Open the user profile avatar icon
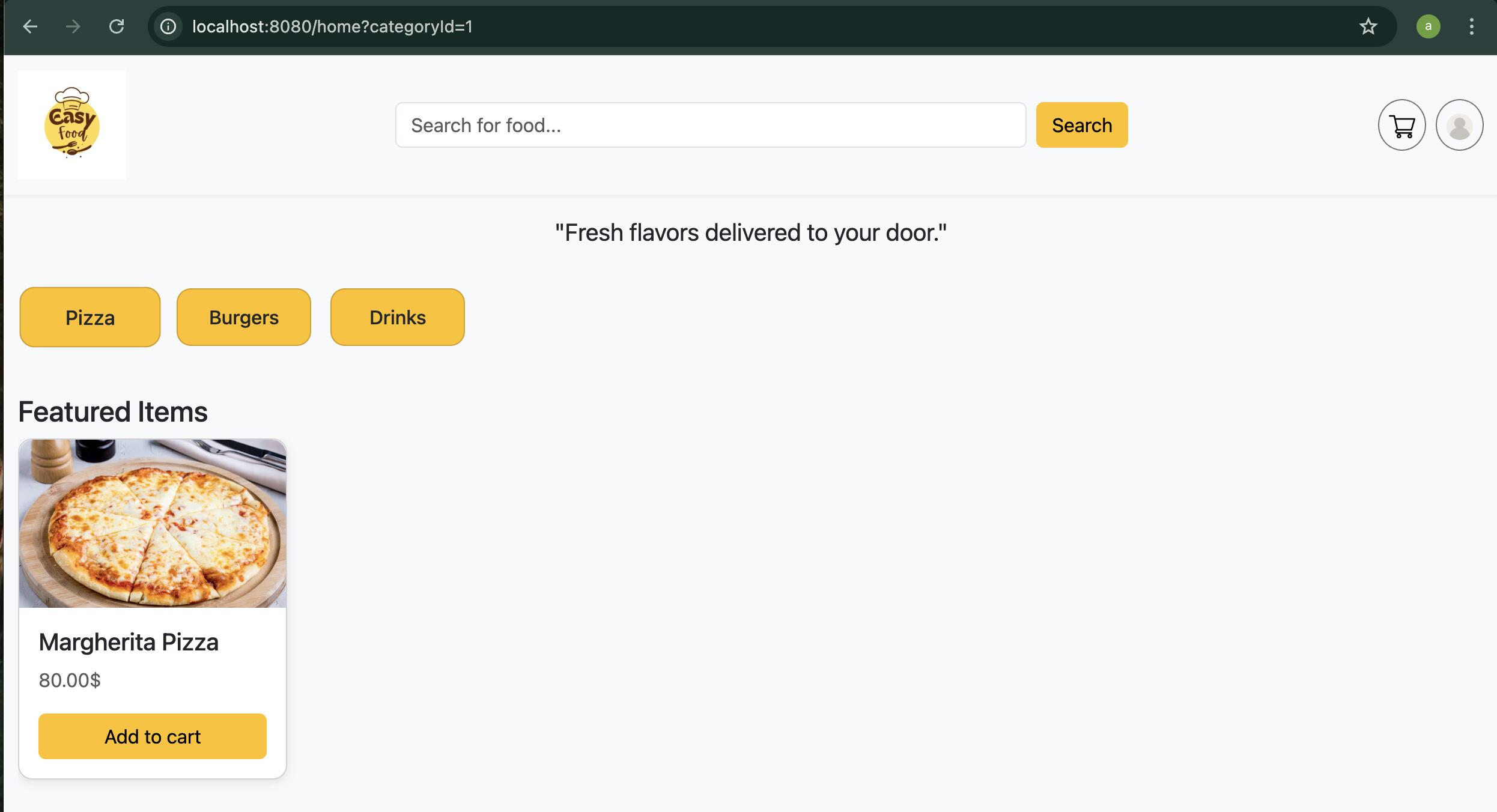This screenshot has height=812, width=1497. tap(1459, 125)
